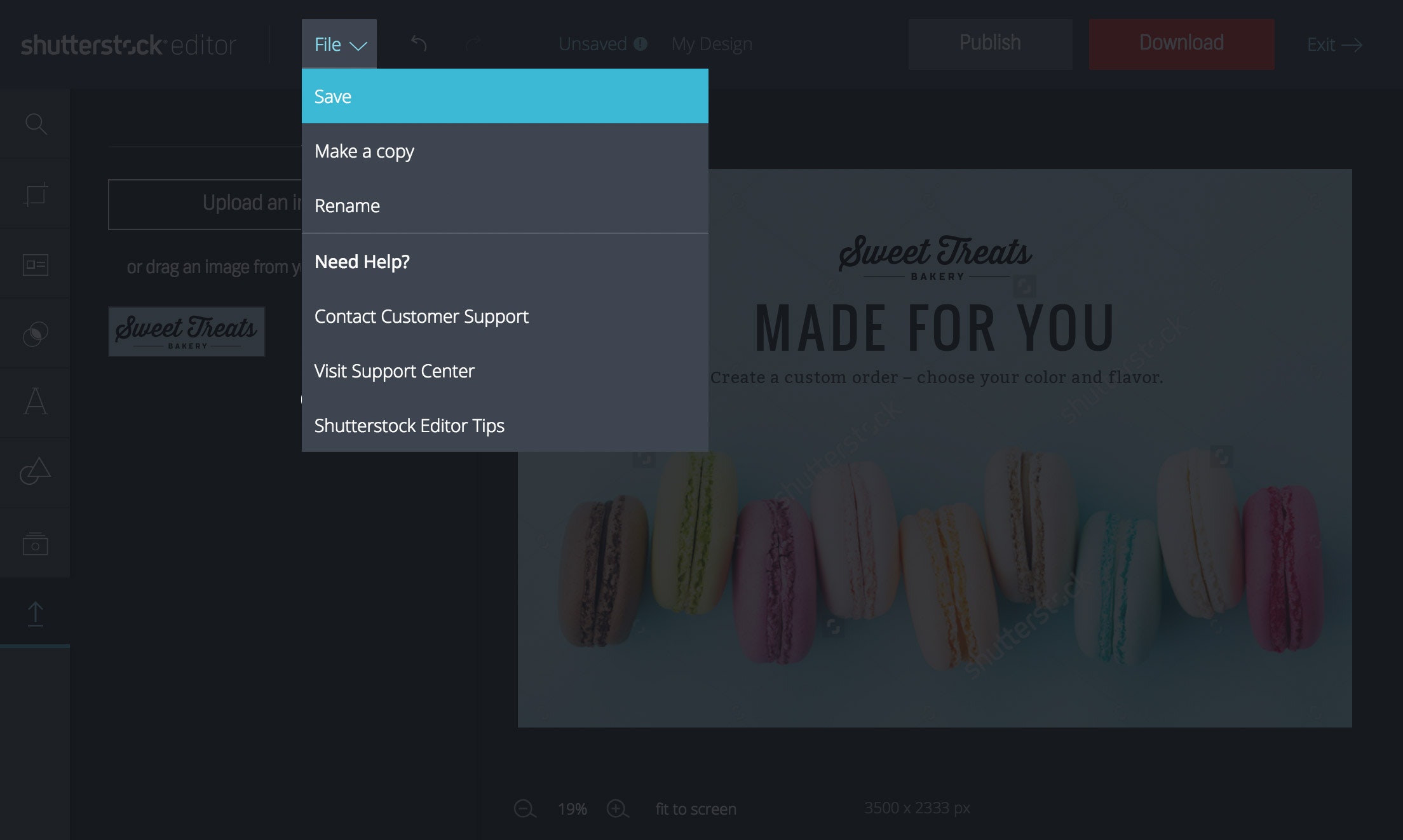Image resolution: width=1403 pixels, height=840 pixels.
Task: Open the filters and effects icon
Action: point(36,334)
